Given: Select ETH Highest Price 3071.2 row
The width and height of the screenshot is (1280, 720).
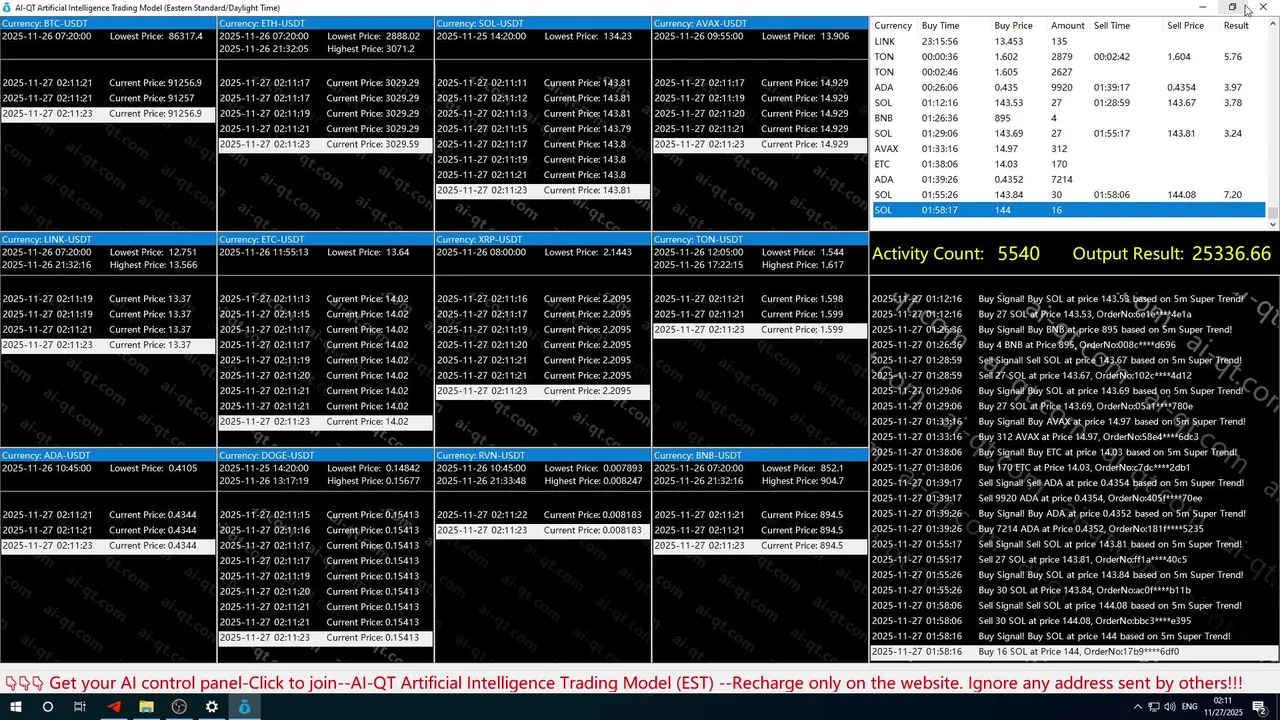Looking at the screenshot, I should (325, 49).
